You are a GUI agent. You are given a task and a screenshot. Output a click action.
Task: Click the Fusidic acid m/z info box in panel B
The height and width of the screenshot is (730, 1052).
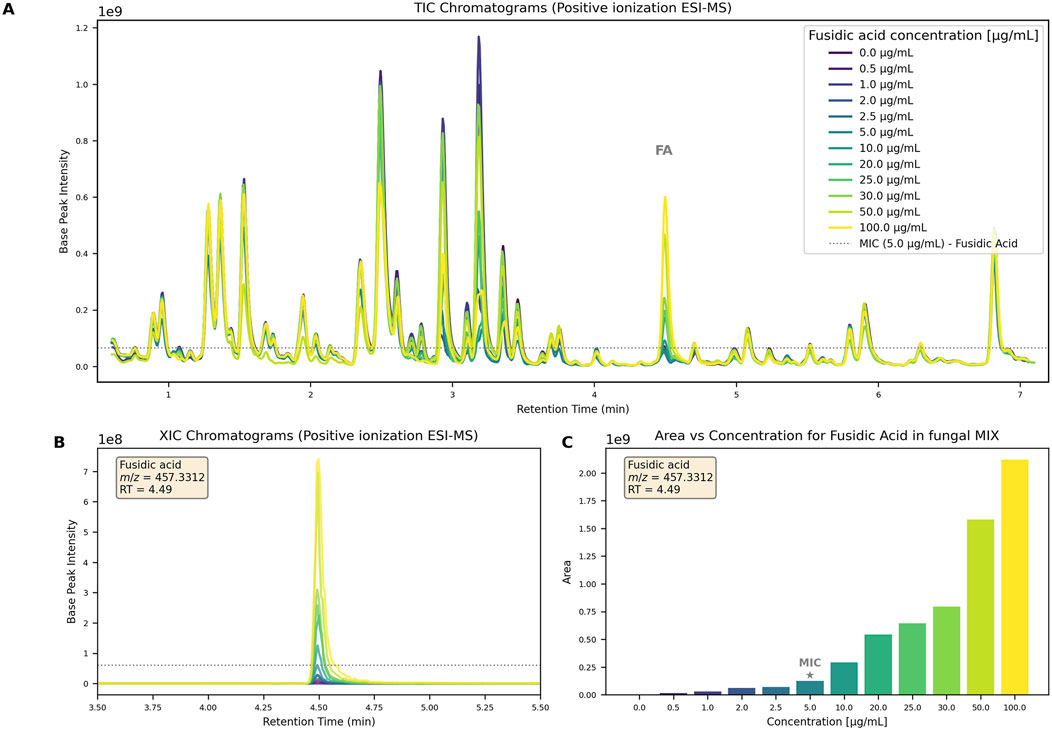click(162, 477)
